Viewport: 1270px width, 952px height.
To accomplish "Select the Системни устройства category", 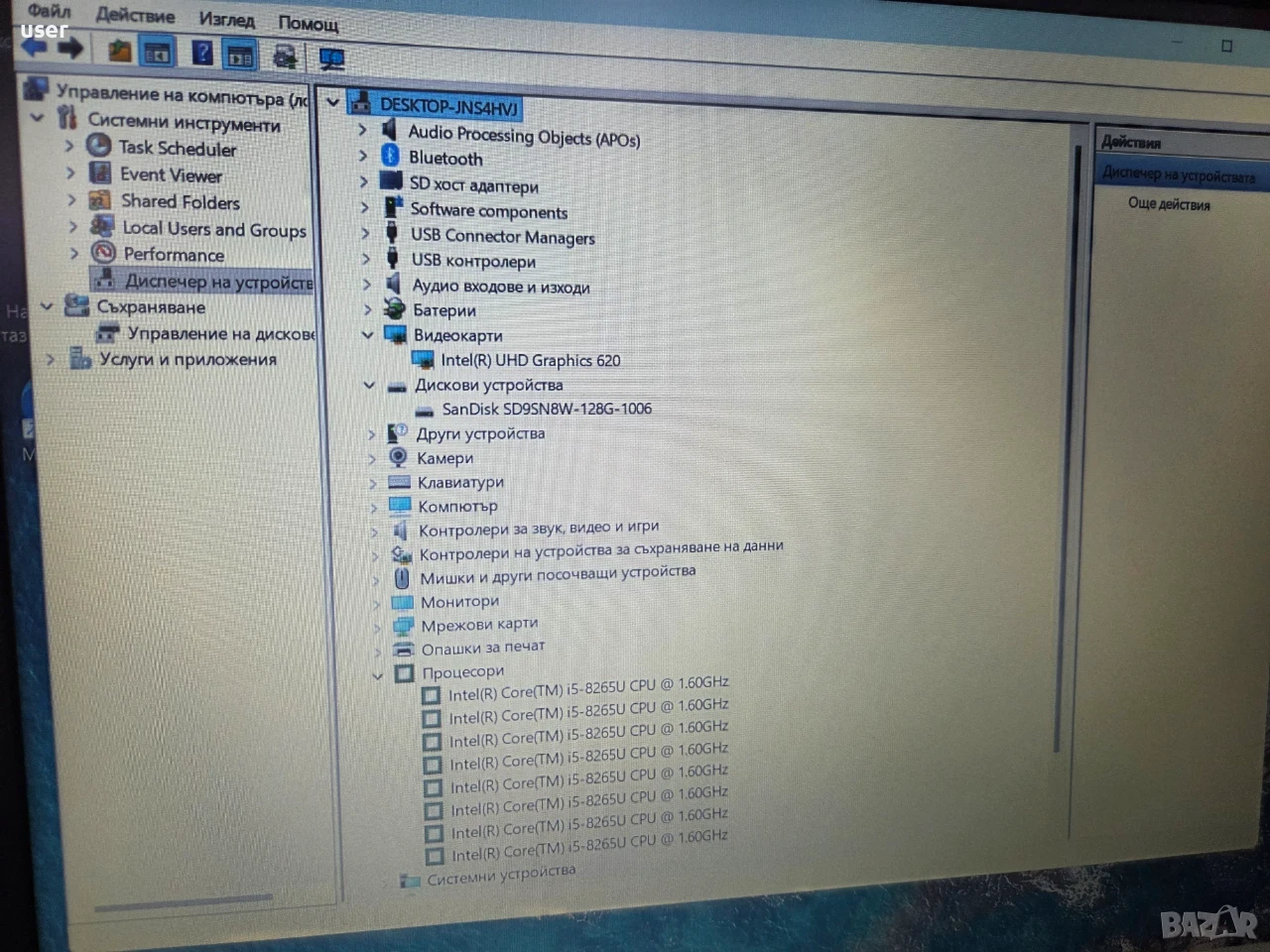I will 501,875.
